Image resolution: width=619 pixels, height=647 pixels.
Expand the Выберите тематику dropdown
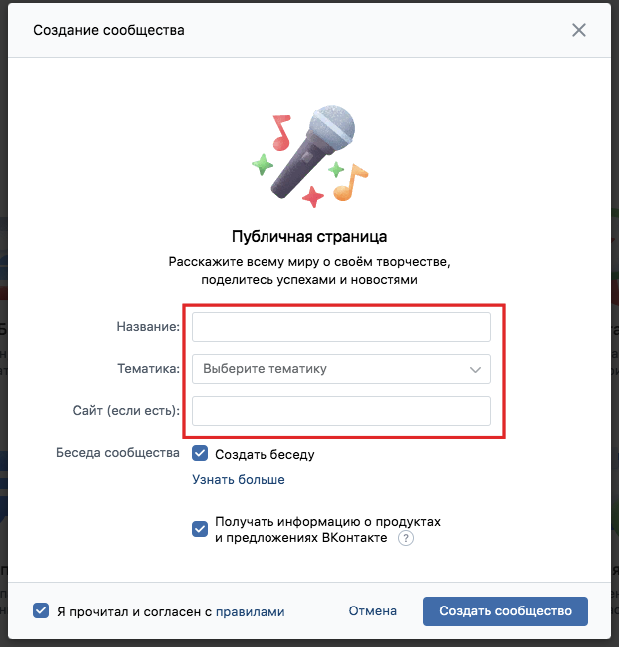341,369
